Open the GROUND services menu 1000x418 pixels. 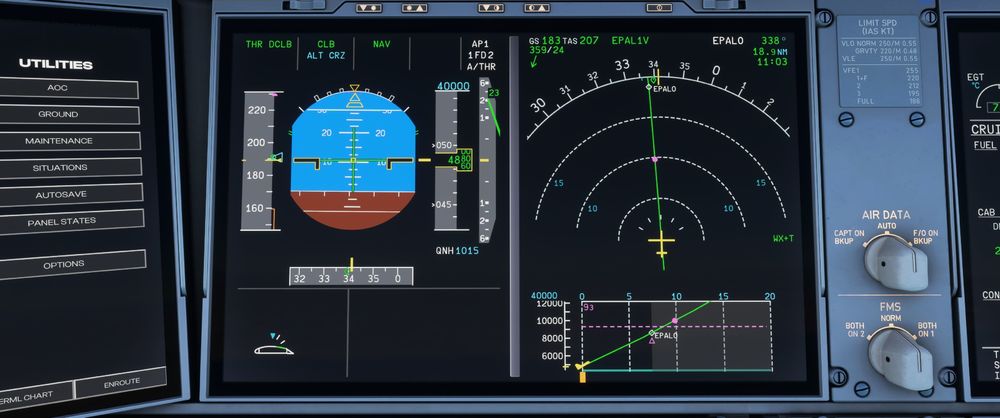(x=59, y=115)
